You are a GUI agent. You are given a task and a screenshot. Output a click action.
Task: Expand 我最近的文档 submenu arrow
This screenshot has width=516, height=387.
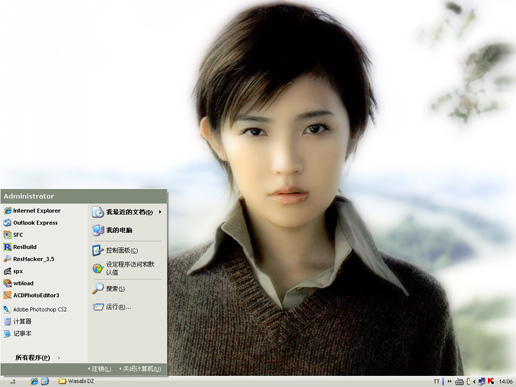[x=160, y=212]
